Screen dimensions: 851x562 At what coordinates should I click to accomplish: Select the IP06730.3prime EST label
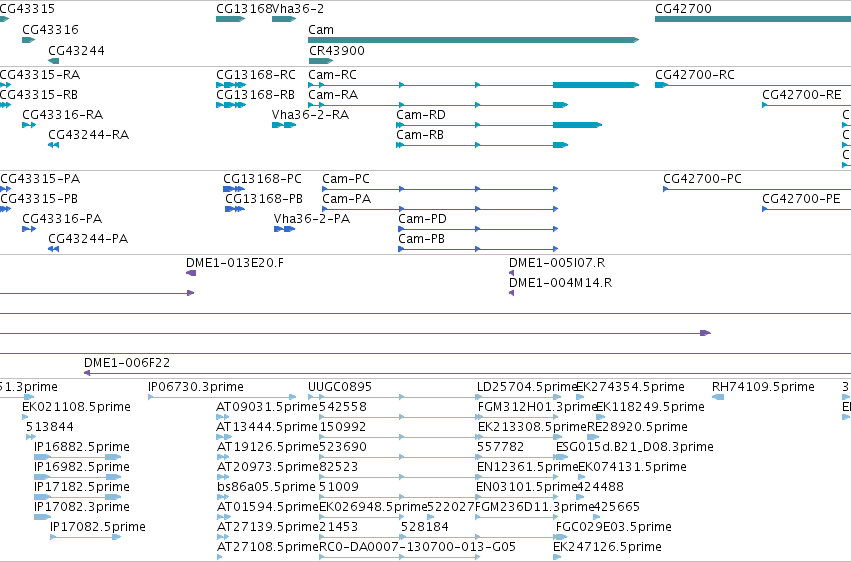click(195, 387)
